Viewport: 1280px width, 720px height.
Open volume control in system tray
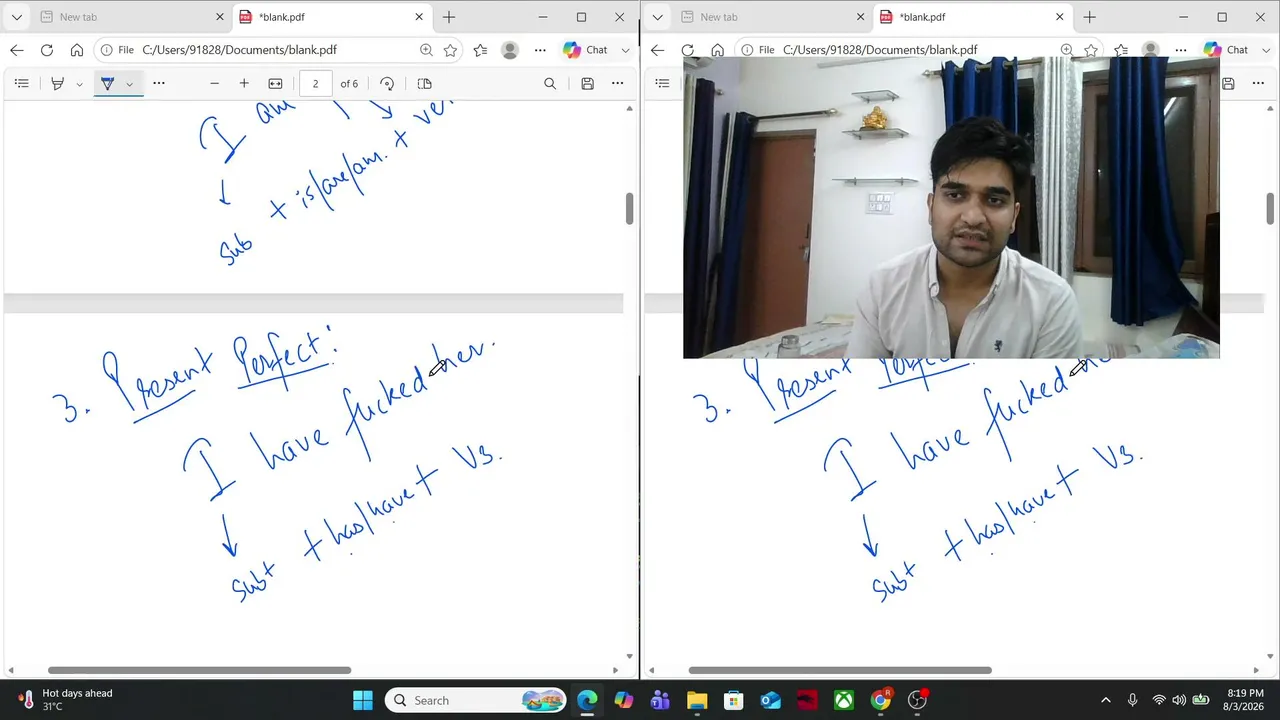tap(1179, 700)
